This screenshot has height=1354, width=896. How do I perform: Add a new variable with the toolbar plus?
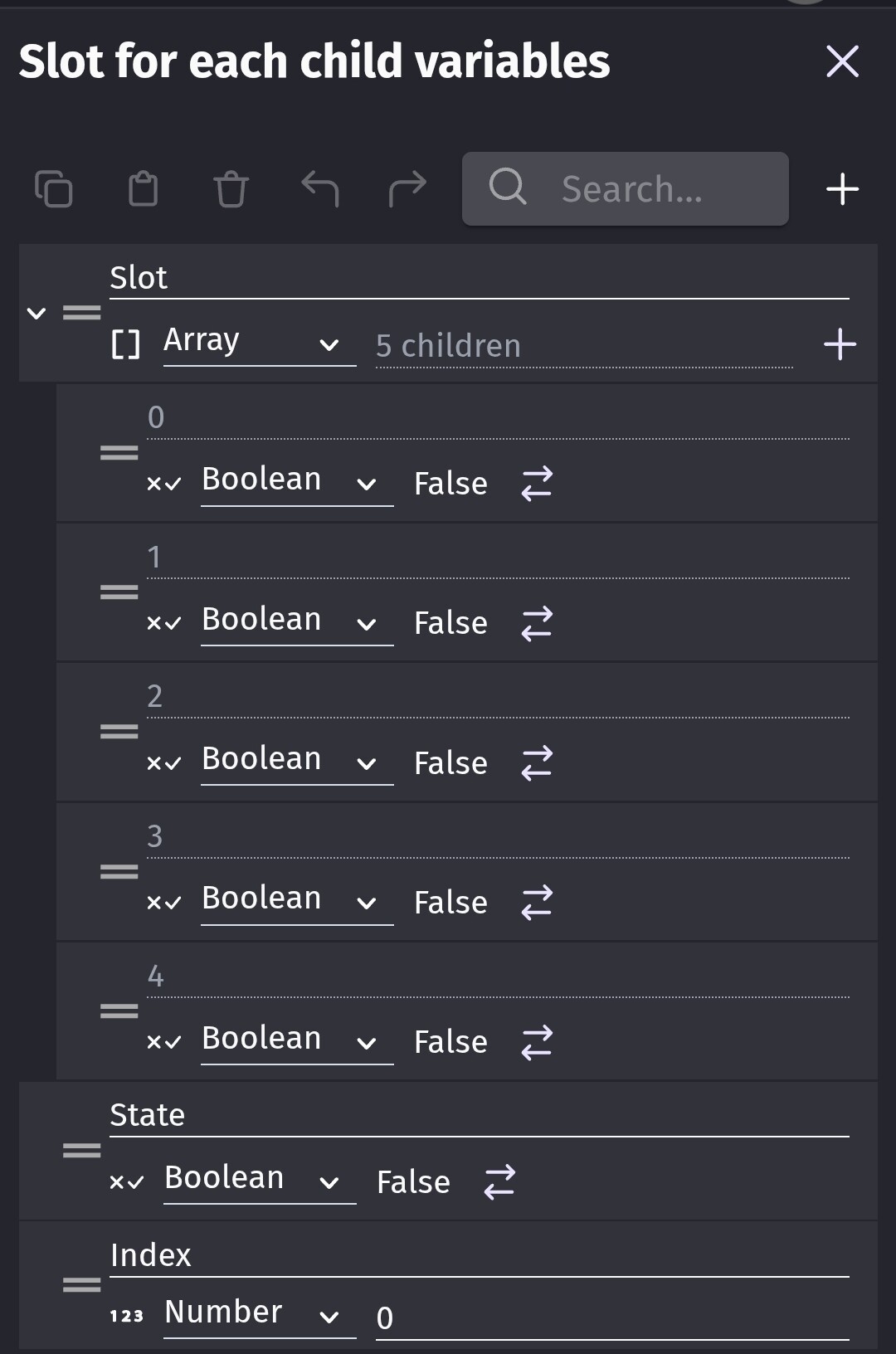coord(842,189)
